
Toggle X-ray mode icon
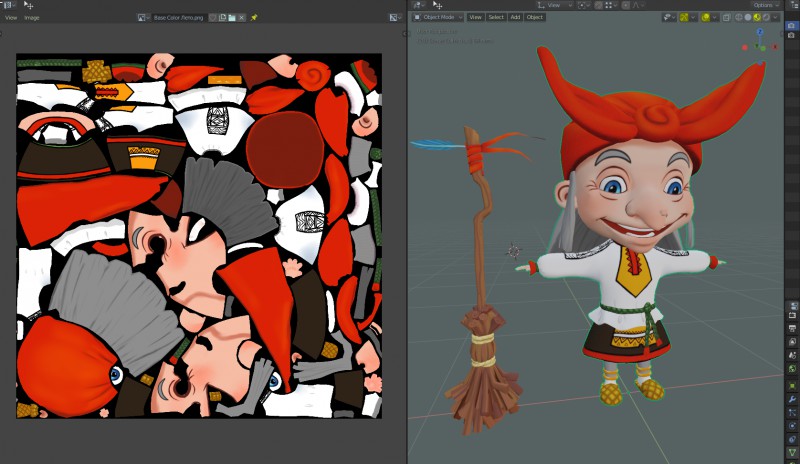point(727,17)
